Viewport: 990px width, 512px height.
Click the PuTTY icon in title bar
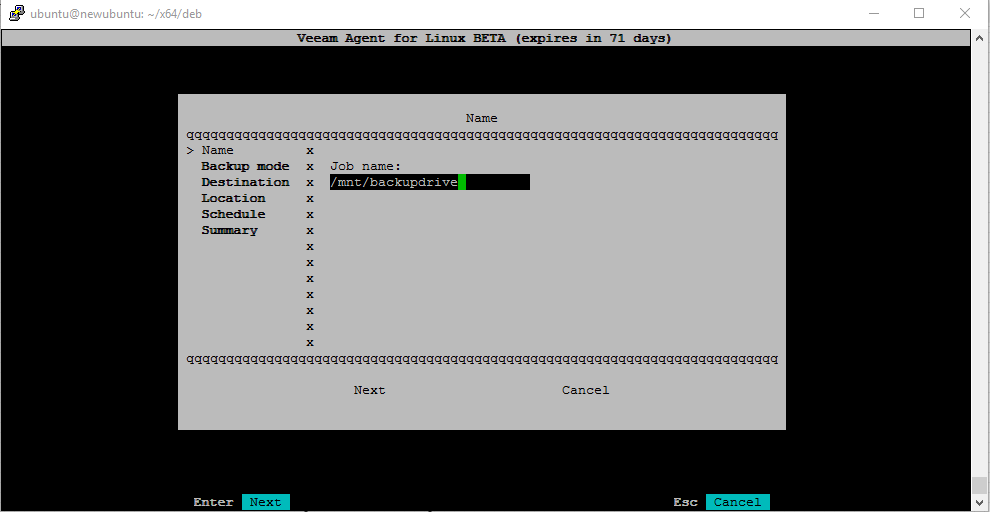pyautogui.click(x=16, y=13)
